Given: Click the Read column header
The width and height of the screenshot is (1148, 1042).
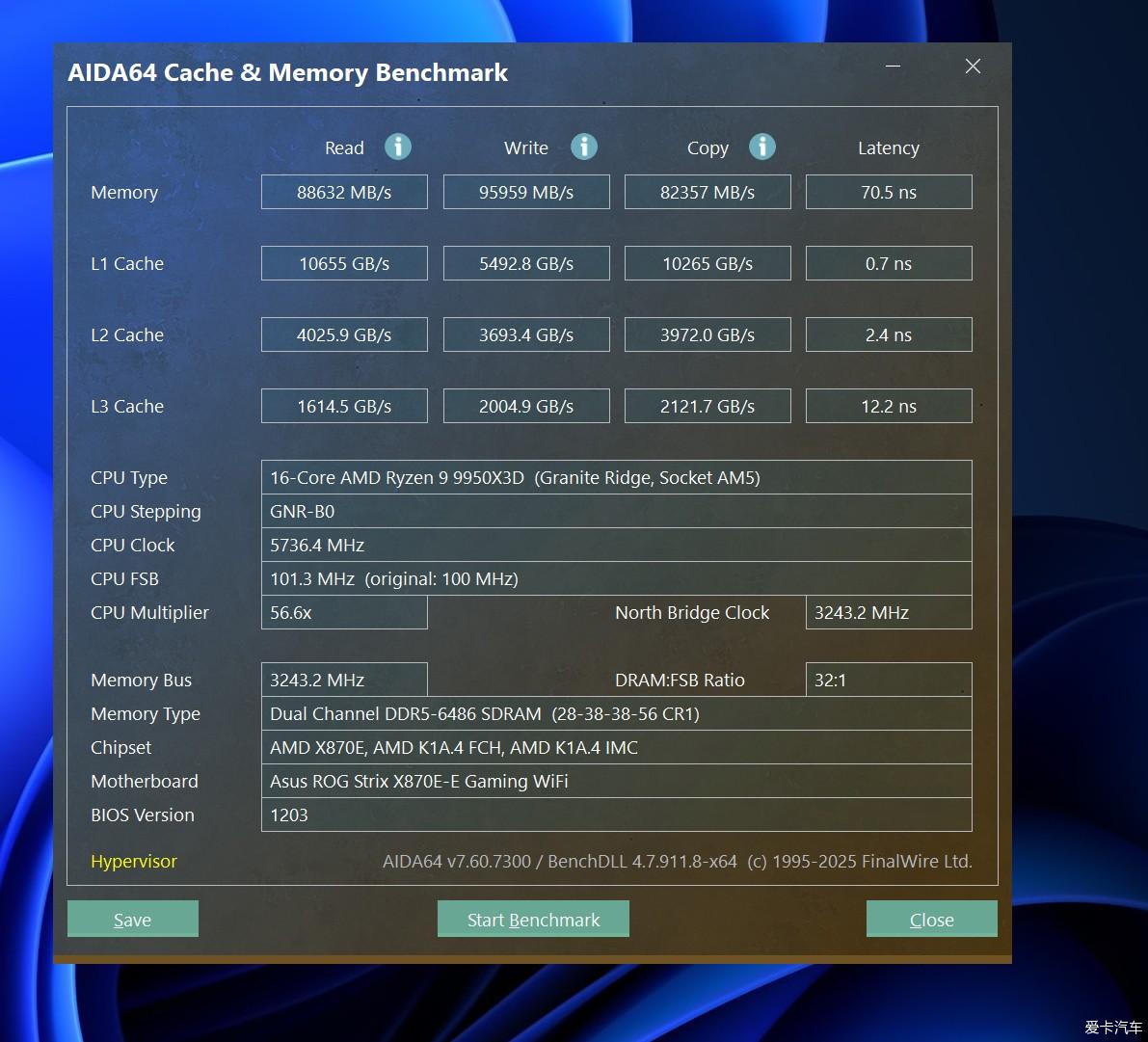Looking at the screenshot, I should (x=344, y=147).
